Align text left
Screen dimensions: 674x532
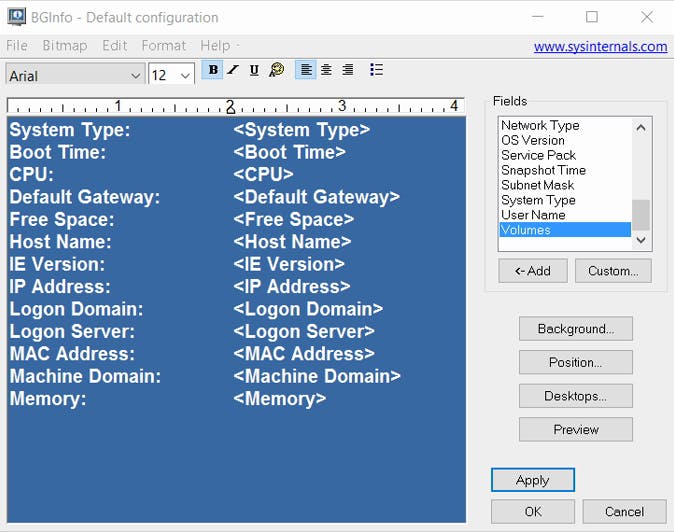coord(306,70)
